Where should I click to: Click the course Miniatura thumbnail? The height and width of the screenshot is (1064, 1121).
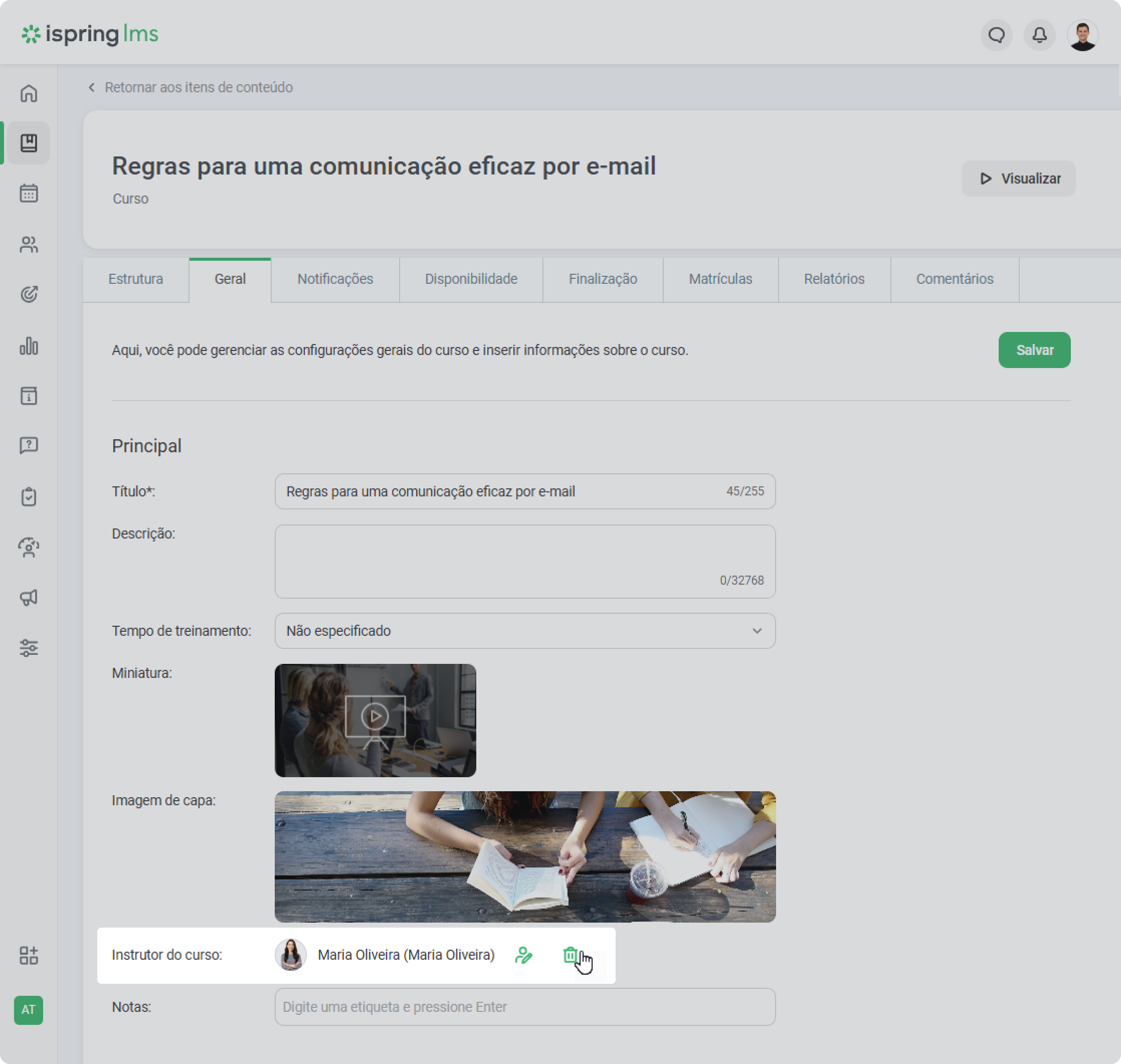(376, 721)
